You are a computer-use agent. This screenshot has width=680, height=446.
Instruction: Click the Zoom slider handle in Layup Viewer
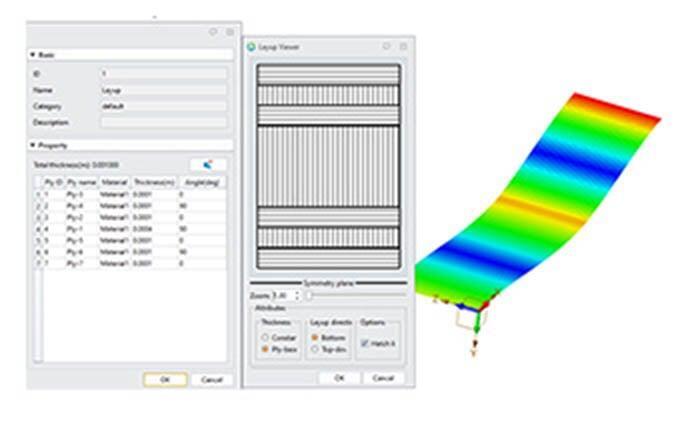tap(309, 296)
